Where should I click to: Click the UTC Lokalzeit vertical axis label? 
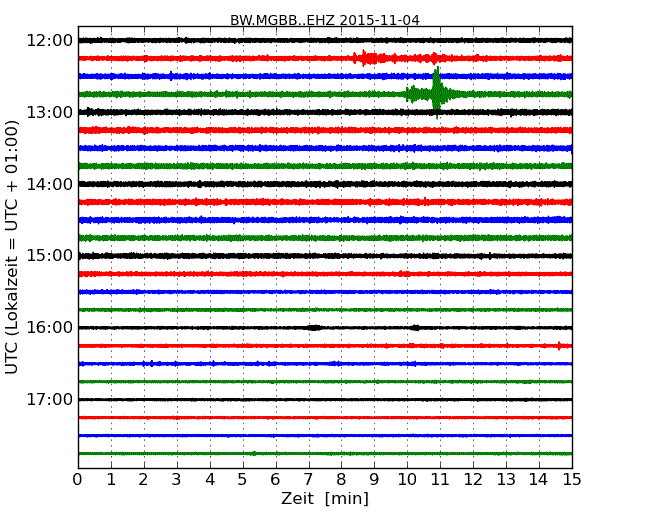click(x=12, y=247)
